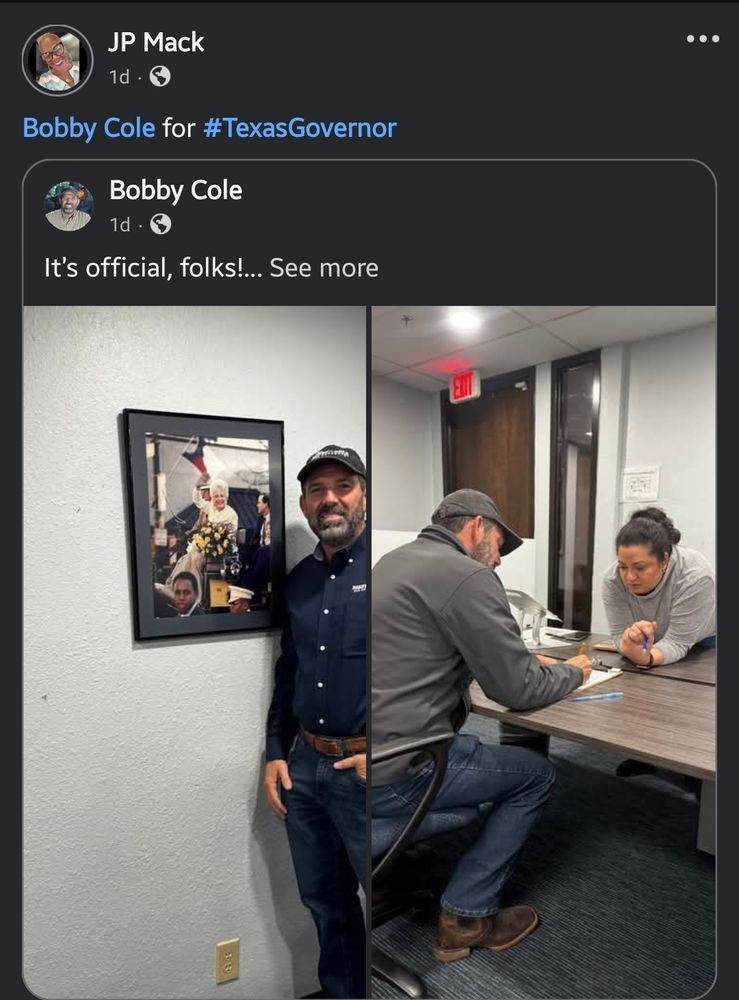The image size is (739, 1000).
Task: Open Bobby Cole's name in the shared post
Action: coord(175,190)
